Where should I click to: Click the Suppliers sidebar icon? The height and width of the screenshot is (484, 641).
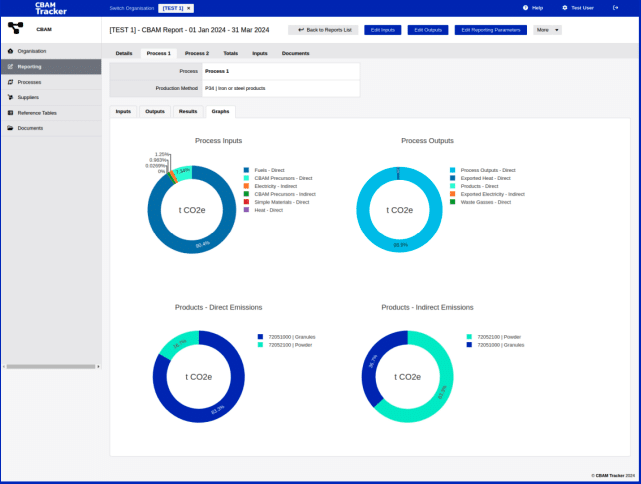10,97
